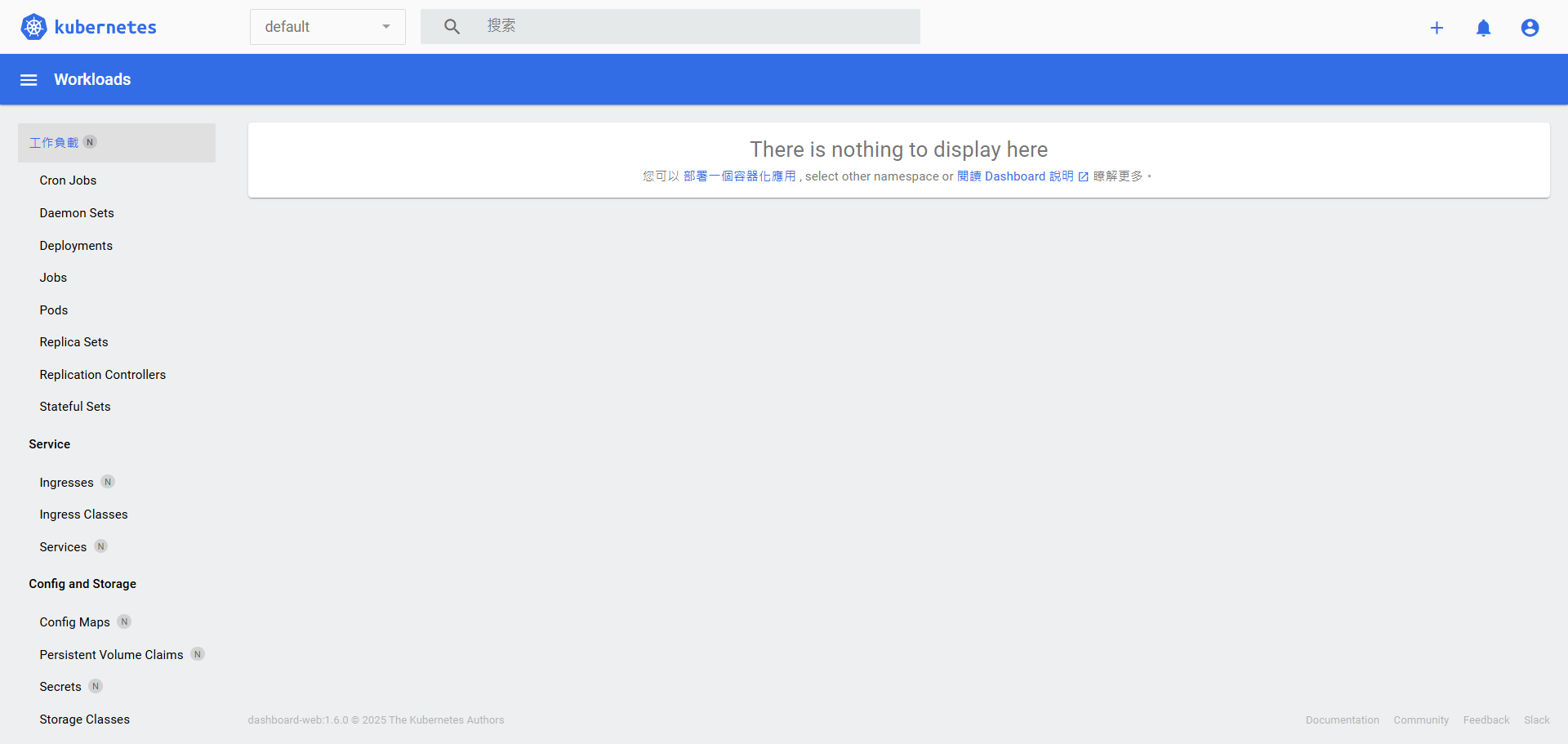
Task: Click the search magnifier icon
Action: (452, 27)
